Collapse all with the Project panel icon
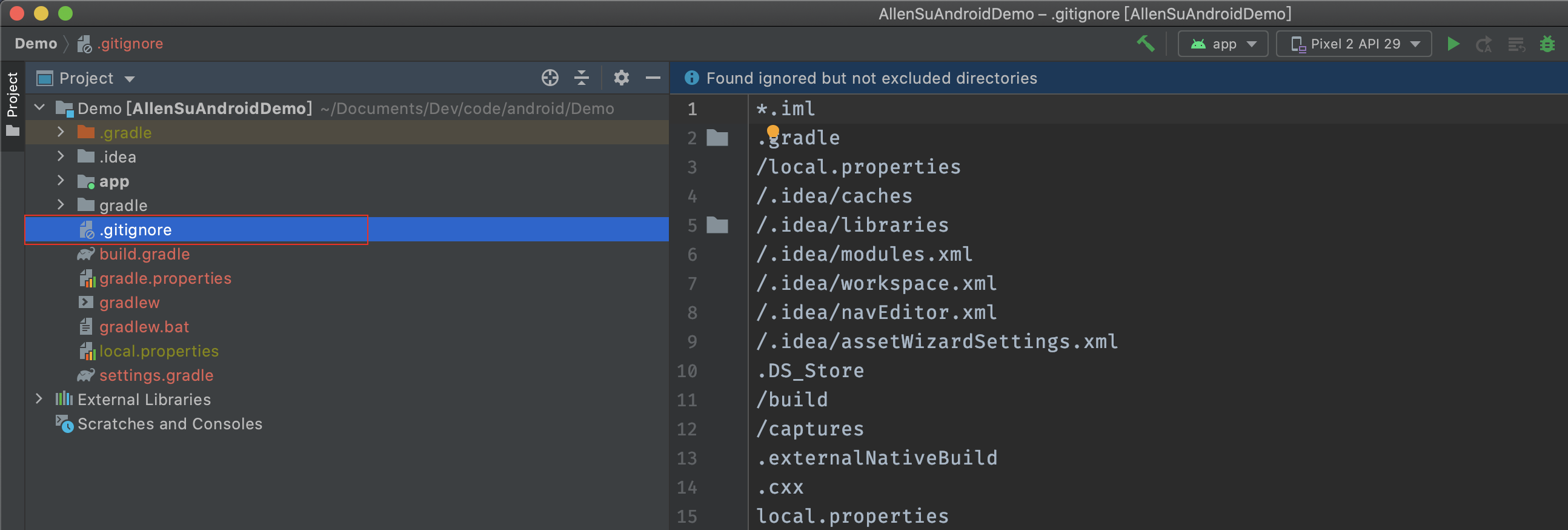 (581, 78)
